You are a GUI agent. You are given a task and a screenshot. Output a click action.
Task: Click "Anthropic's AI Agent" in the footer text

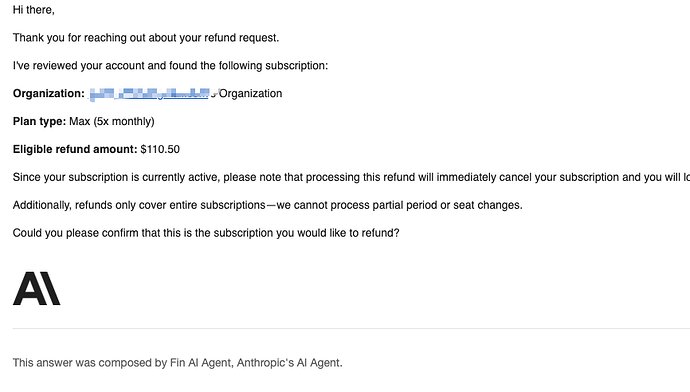click(289, 363)
